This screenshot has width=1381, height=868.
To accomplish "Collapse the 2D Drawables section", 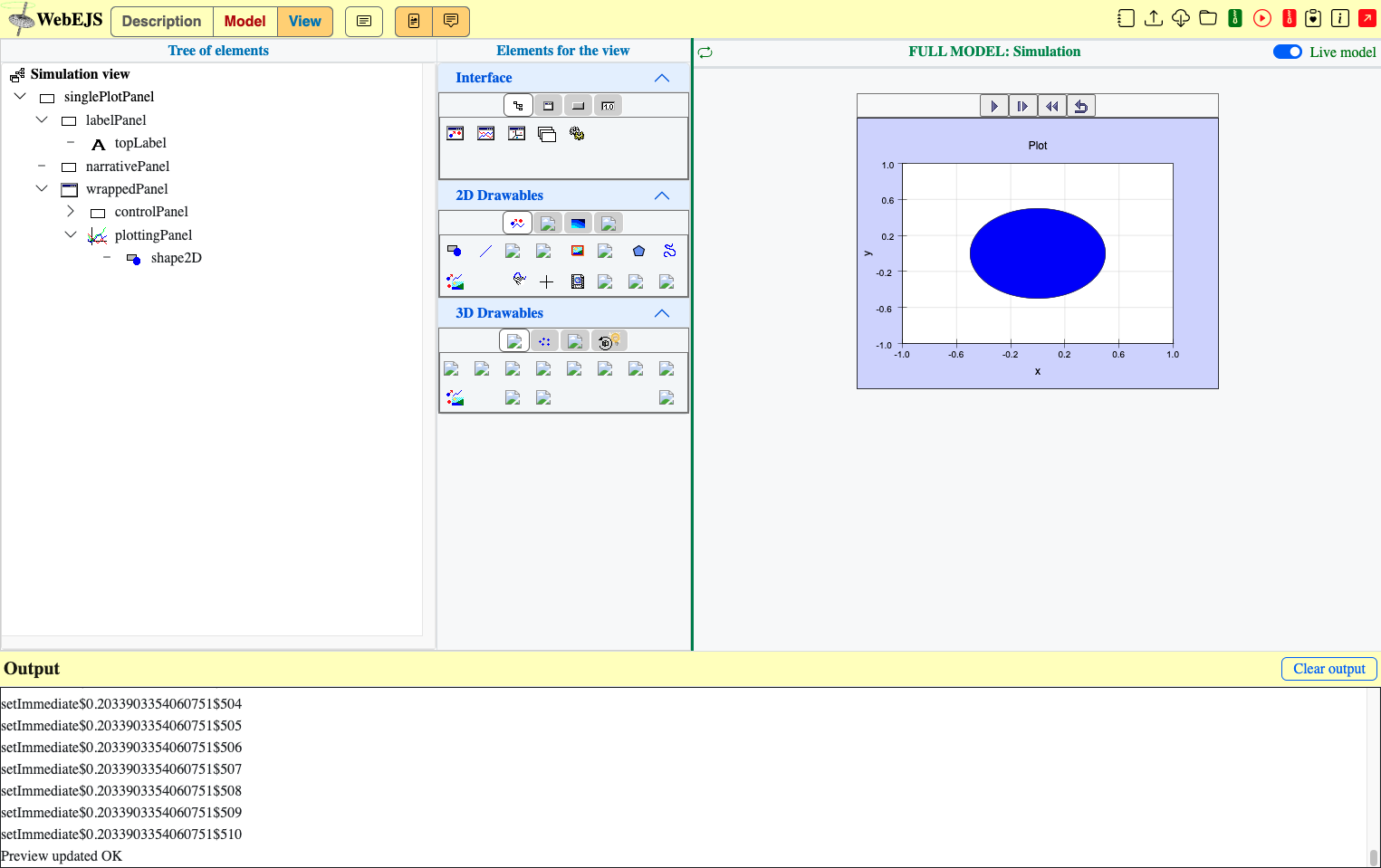I will pos(661,196).
